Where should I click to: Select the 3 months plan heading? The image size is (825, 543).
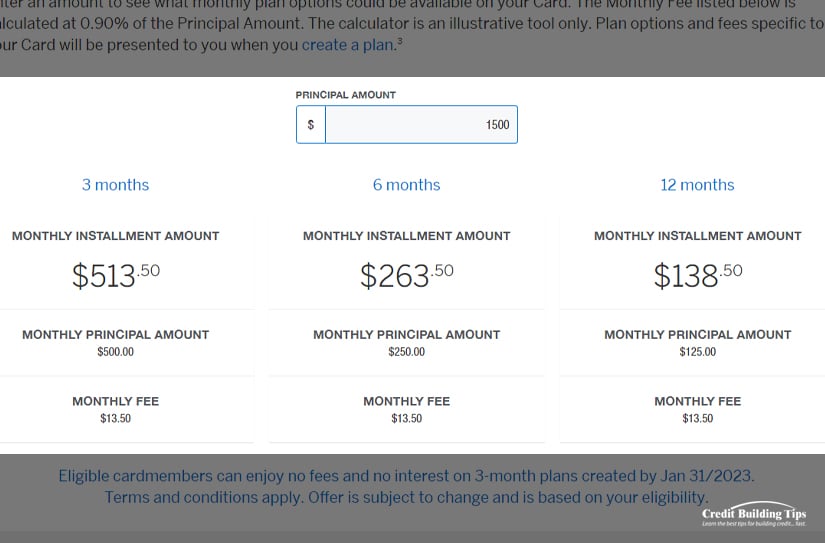[x=115, y=185]
